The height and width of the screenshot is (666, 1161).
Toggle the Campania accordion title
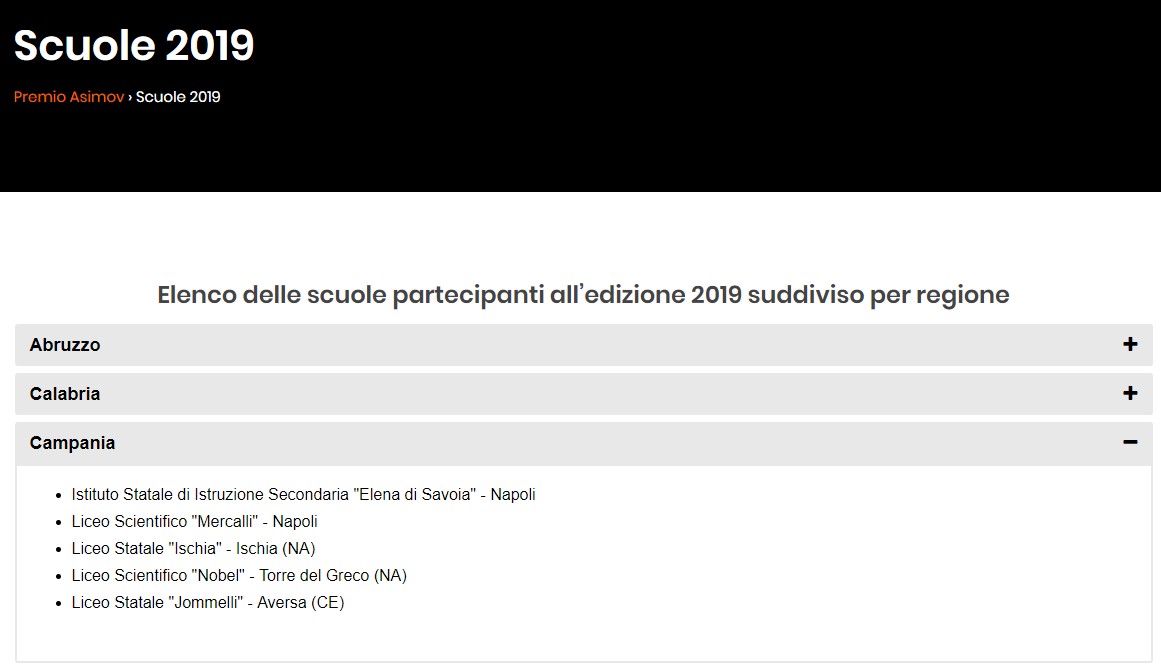coord(72,443)
